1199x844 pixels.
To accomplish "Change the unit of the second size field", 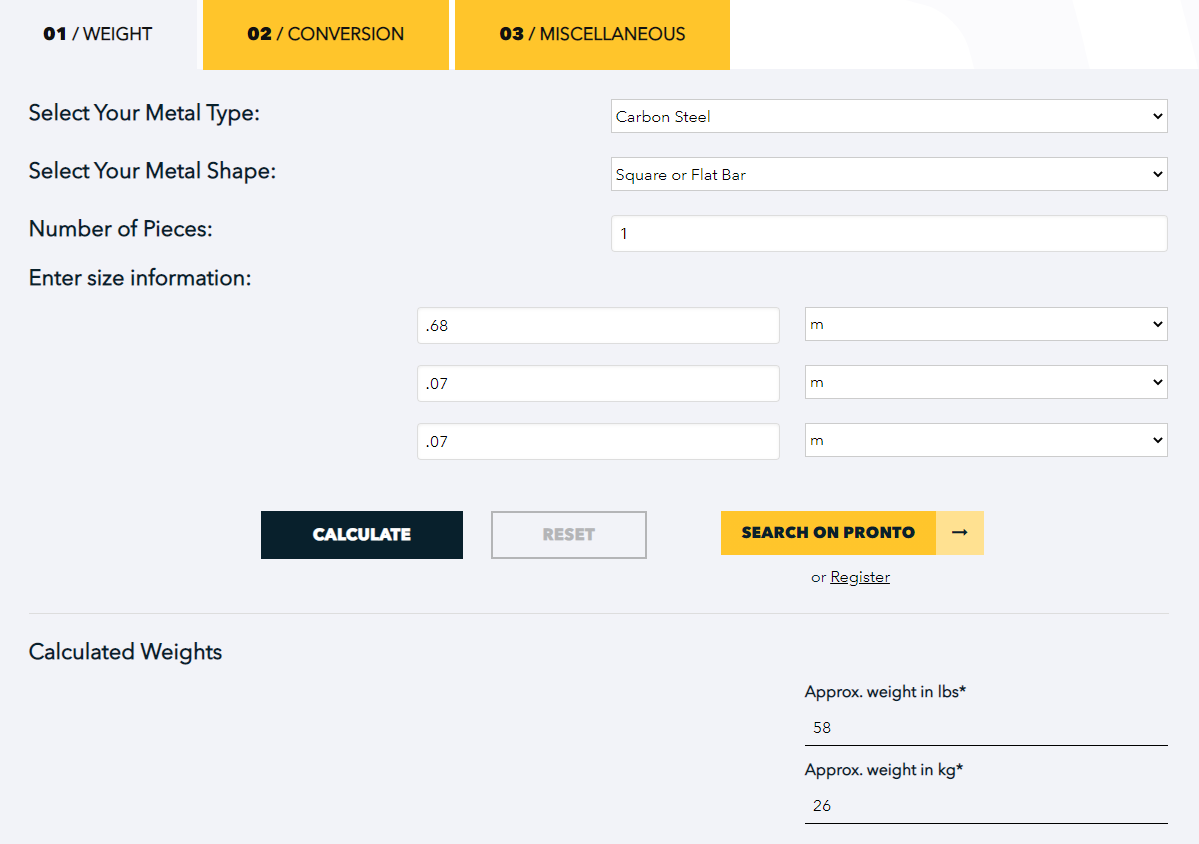I will click(985, 382).
